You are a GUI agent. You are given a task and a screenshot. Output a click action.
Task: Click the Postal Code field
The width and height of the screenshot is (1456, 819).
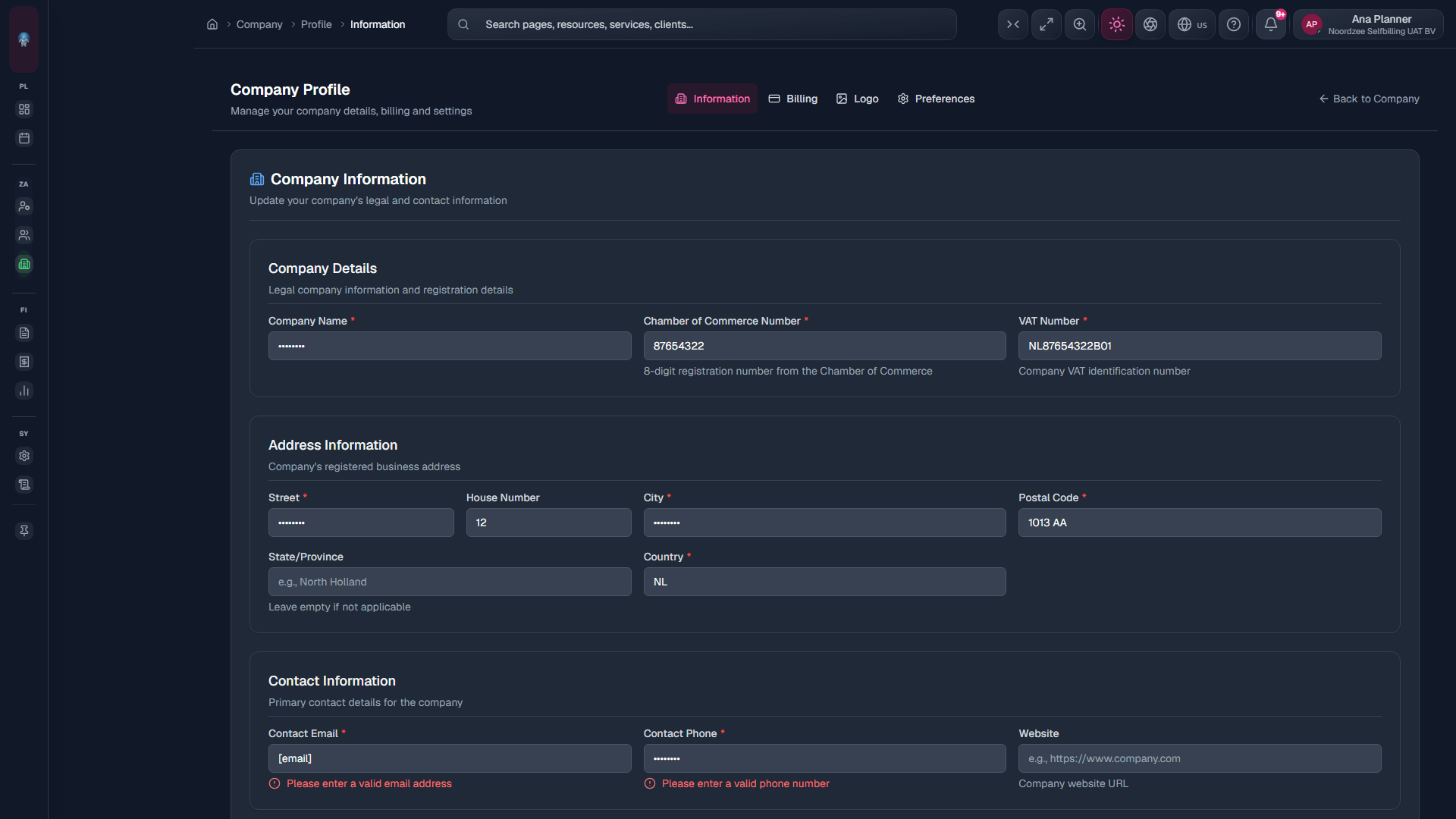(x=1200, y=522)
